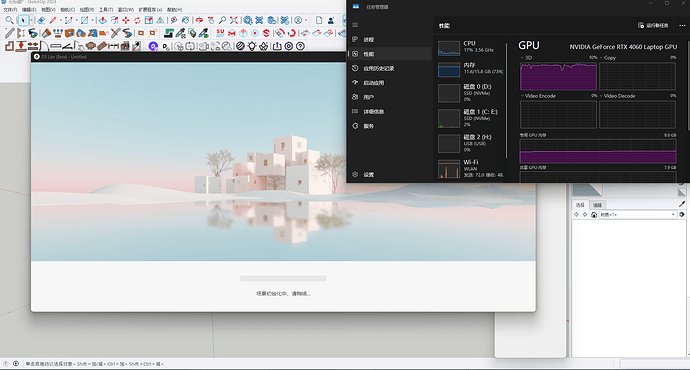The image size is (690, 370).
Task: Open the materials library dropdown list
Action: tap(638, 214)
